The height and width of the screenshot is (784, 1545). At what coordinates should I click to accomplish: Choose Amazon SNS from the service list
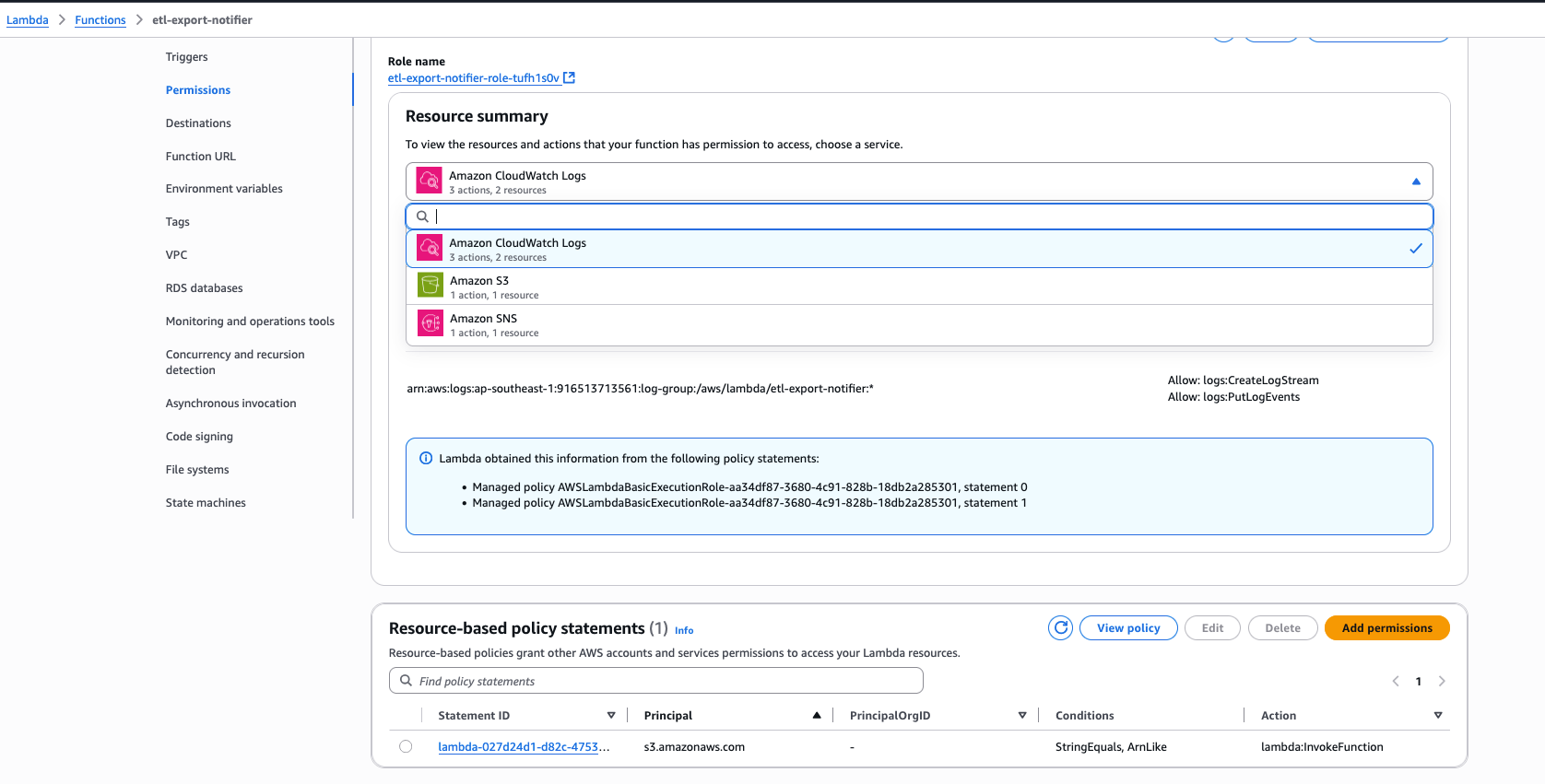click(x=919, y=324)
